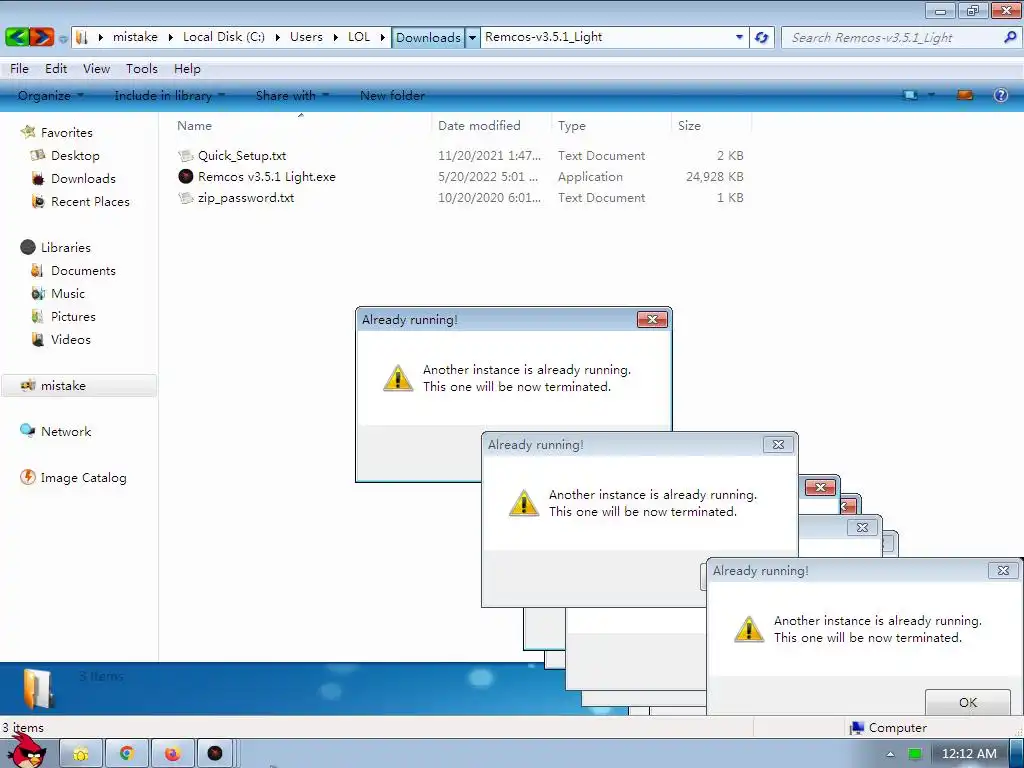Select 'Local Disk (C:)' breadcrumb segment

(x=223, y=37)
